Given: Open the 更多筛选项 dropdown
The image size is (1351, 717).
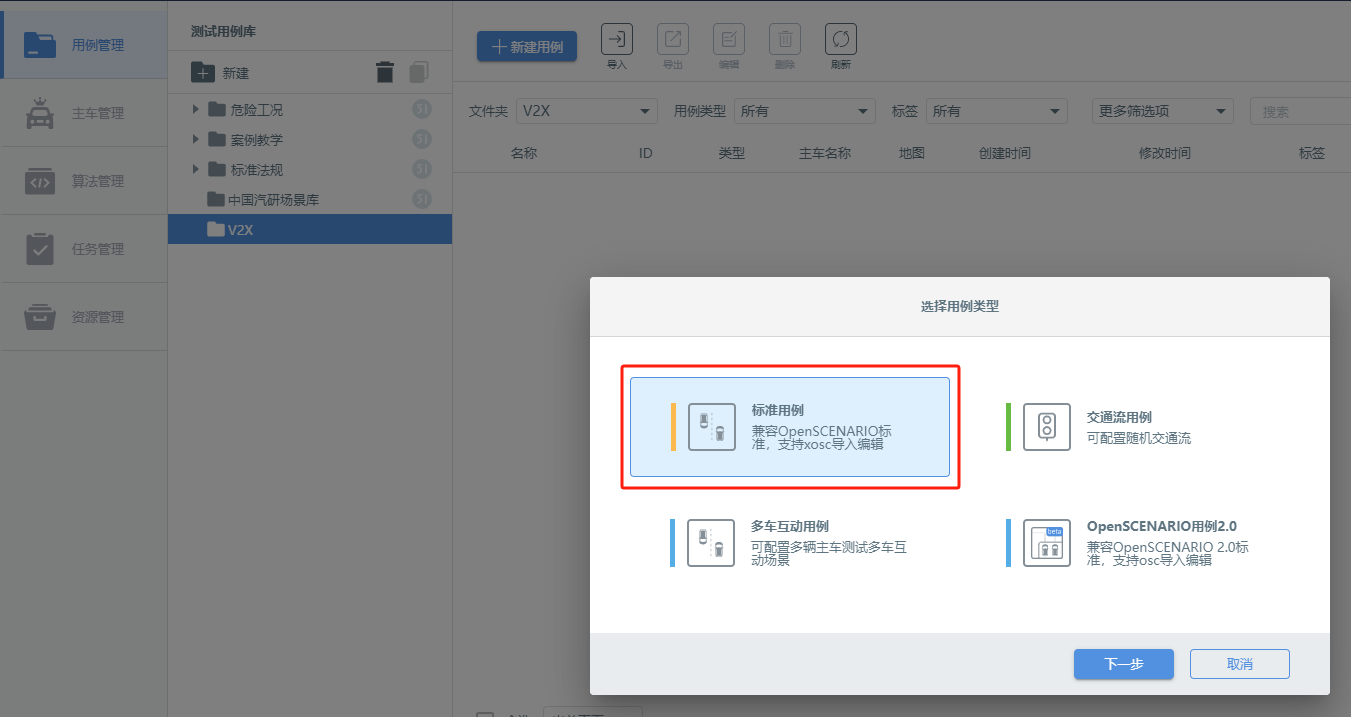Looking at the screenshot, I should point(1163,111).
